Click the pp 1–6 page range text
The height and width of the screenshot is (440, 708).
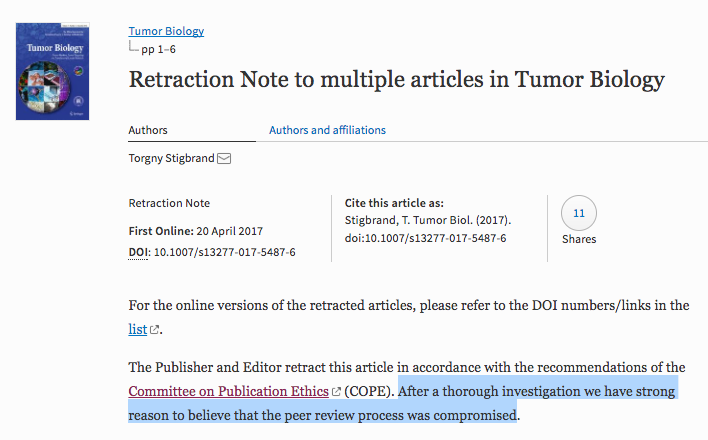coord(158,49)
